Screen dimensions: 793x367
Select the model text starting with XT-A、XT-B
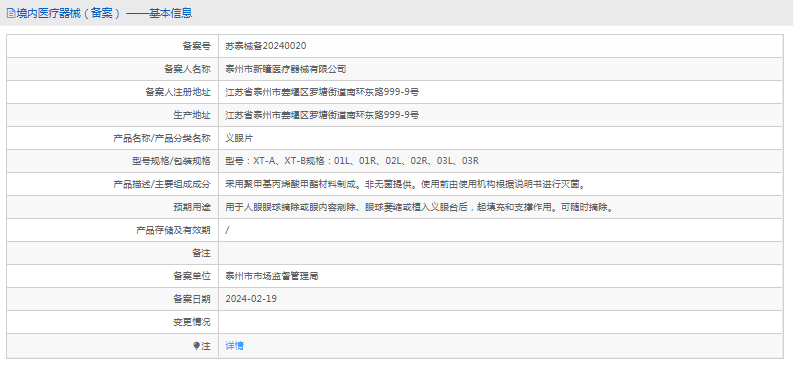[352, 161]
